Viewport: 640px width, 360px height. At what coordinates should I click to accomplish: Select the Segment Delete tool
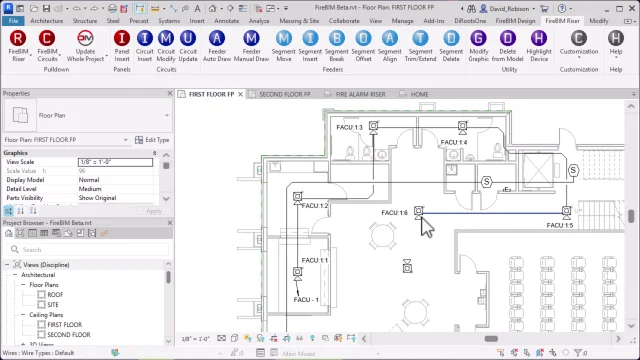[x=451, y=46]
